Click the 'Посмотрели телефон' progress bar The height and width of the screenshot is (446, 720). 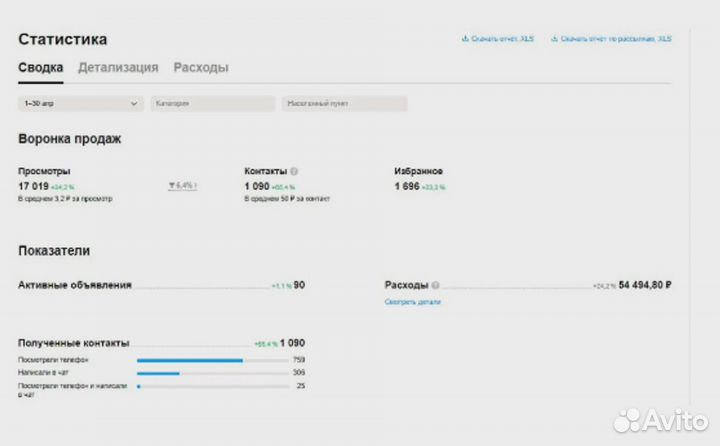pos(212,360)
